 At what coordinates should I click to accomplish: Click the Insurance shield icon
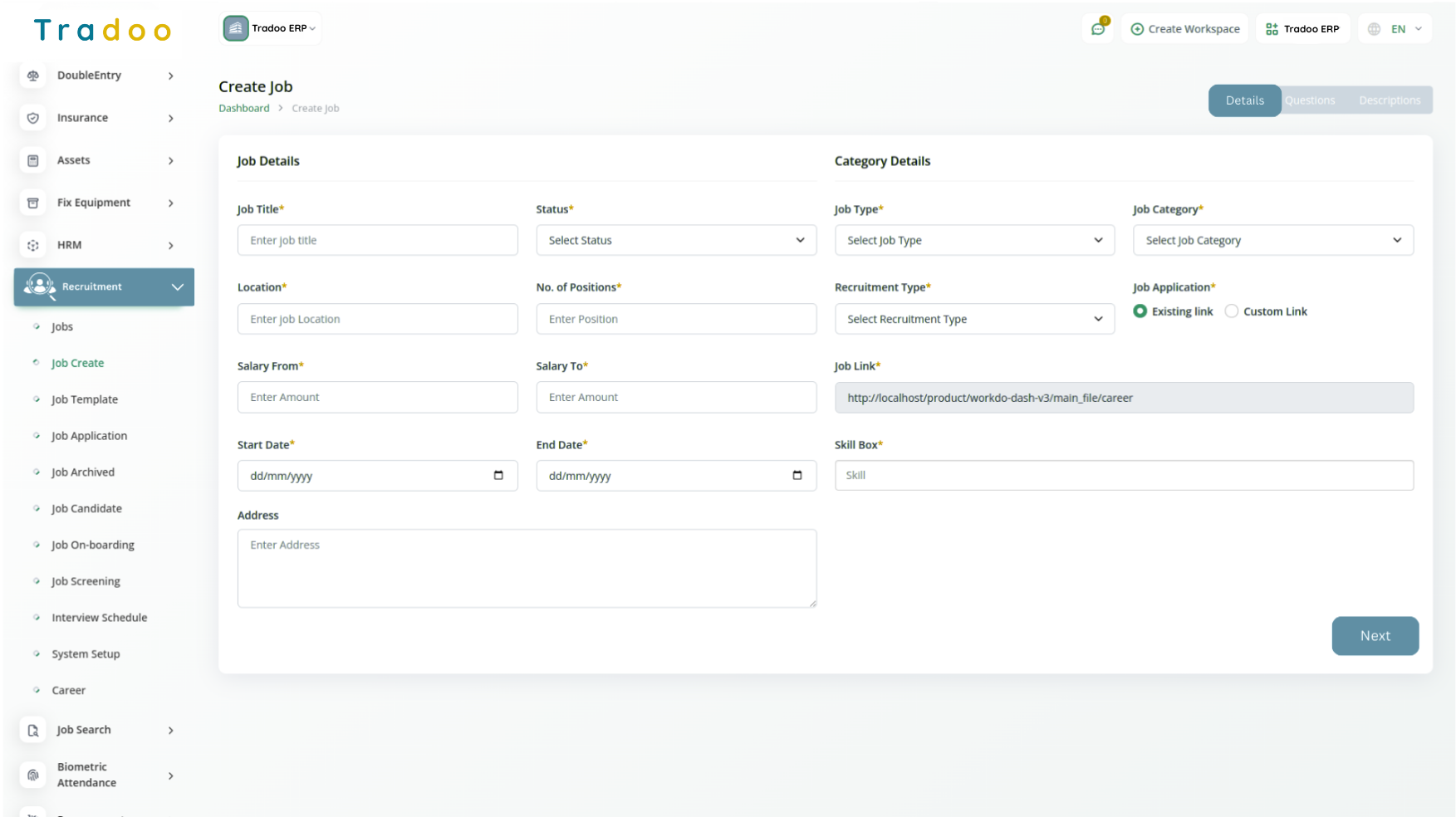[33, 118]
